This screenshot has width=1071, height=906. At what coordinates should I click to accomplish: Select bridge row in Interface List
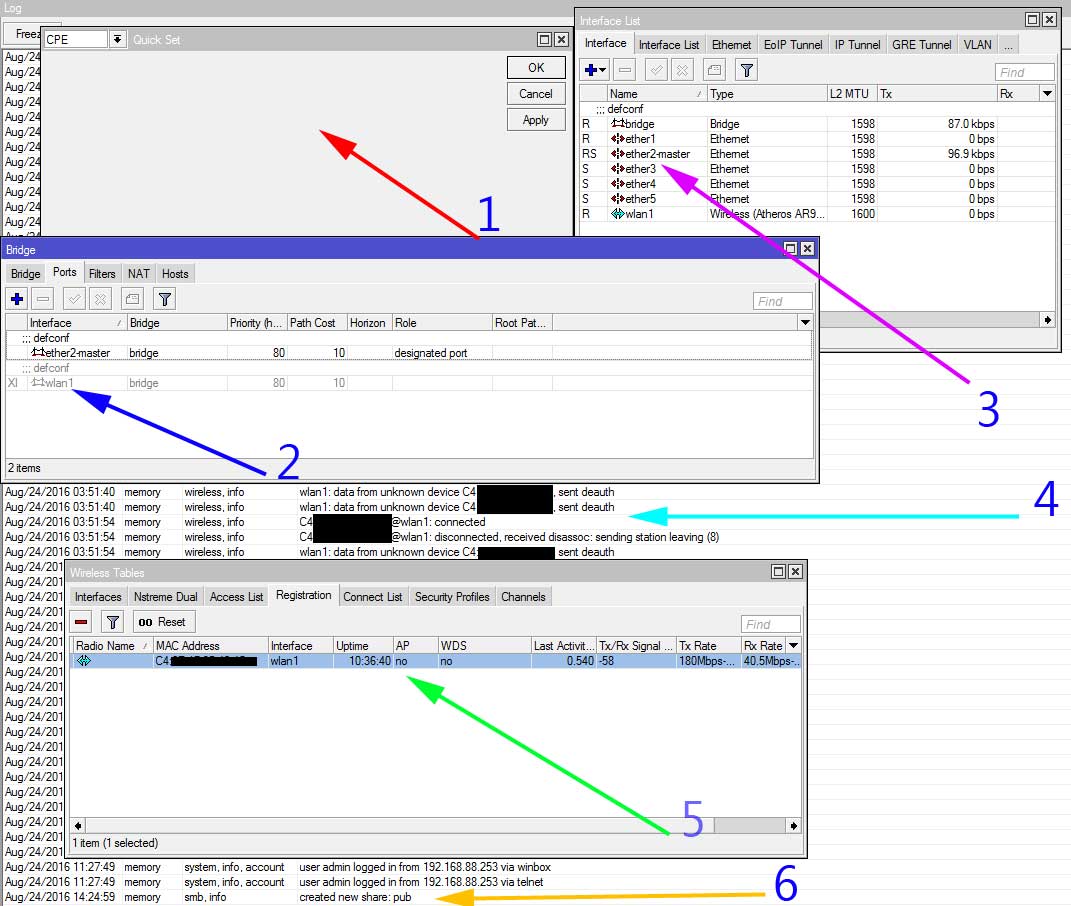pyautogui.click(x=817, y=124)
